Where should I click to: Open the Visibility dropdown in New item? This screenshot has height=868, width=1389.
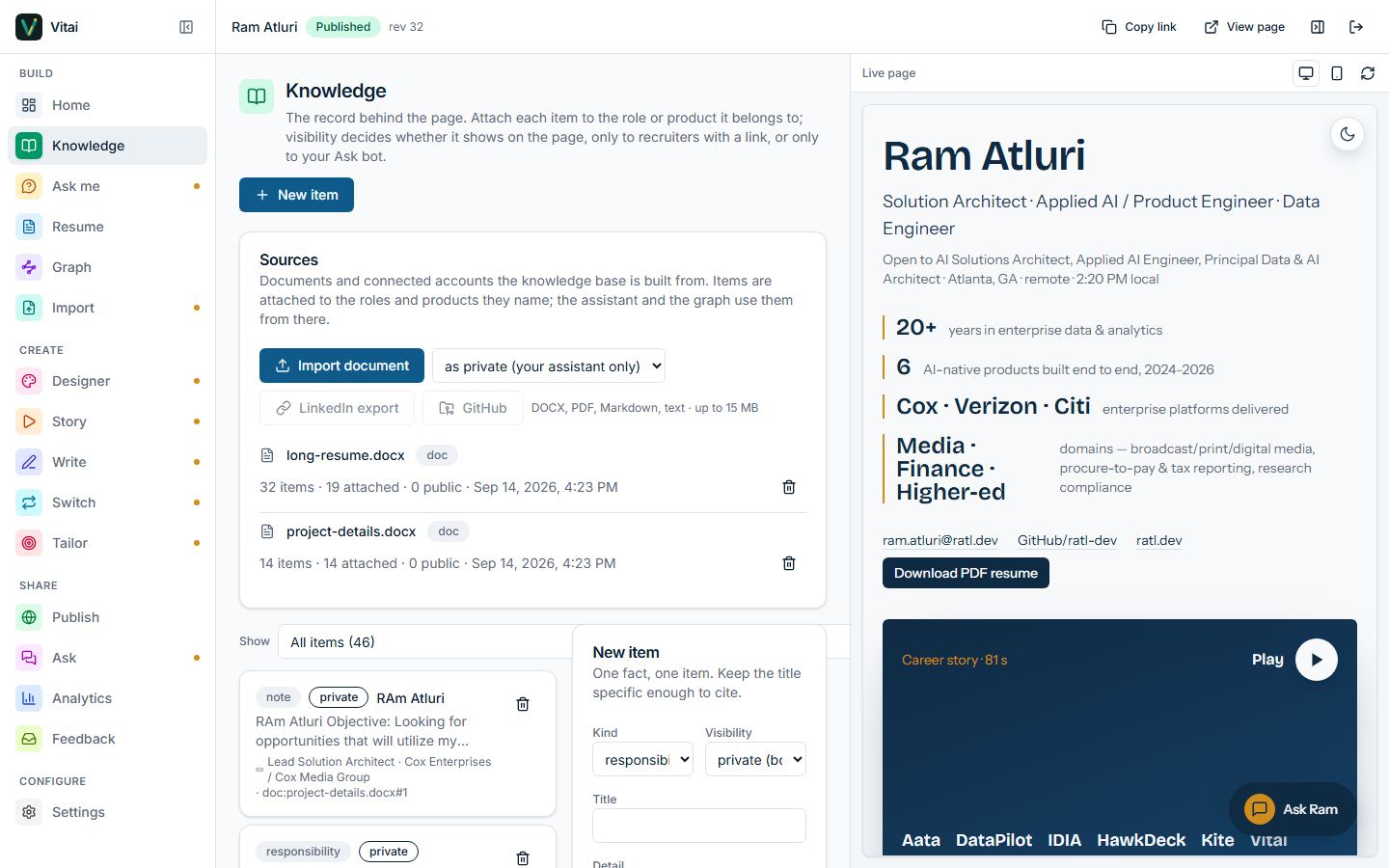(x=755, y=760)
